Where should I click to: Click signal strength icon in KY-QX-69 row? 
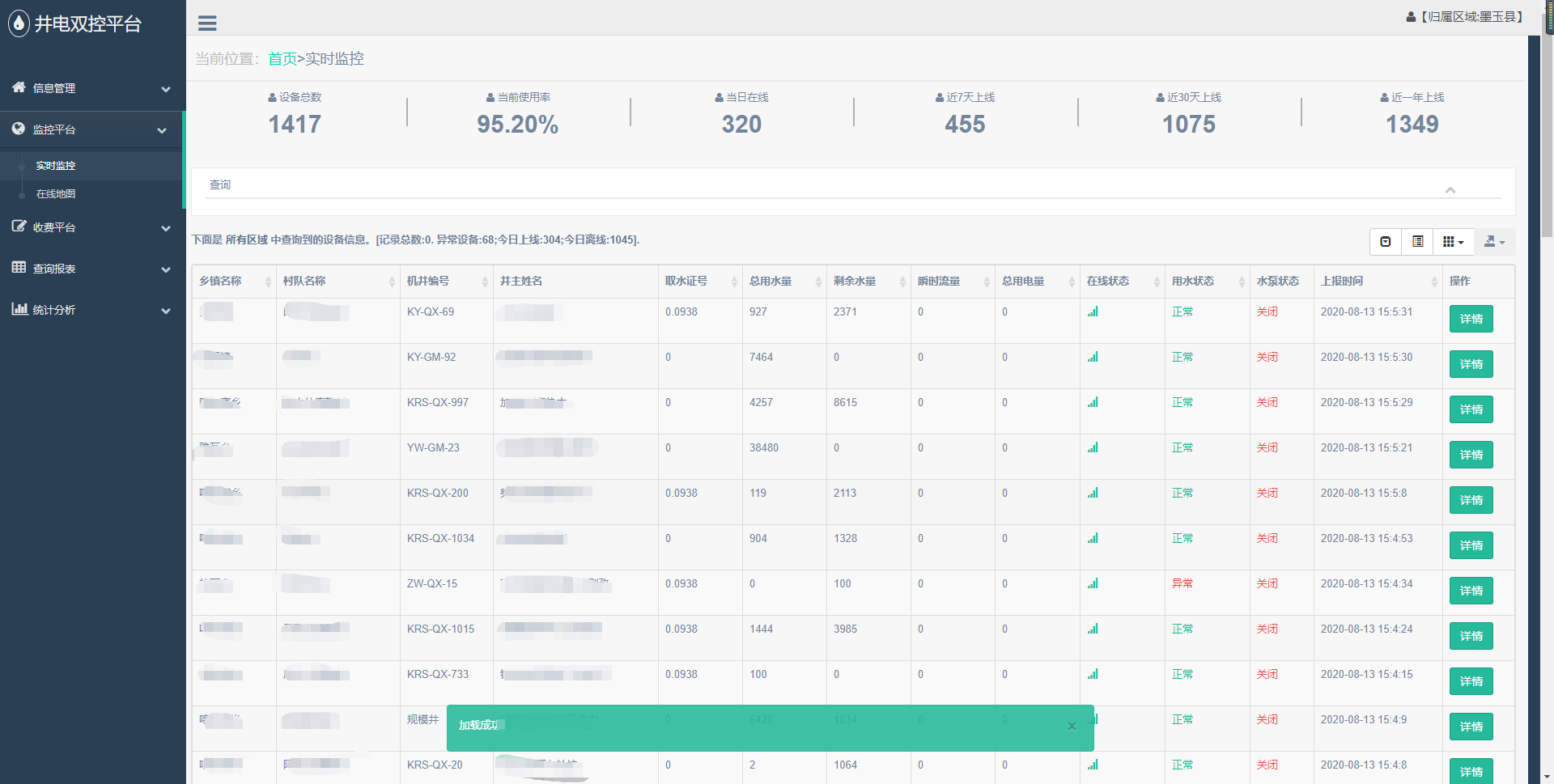1093,312
